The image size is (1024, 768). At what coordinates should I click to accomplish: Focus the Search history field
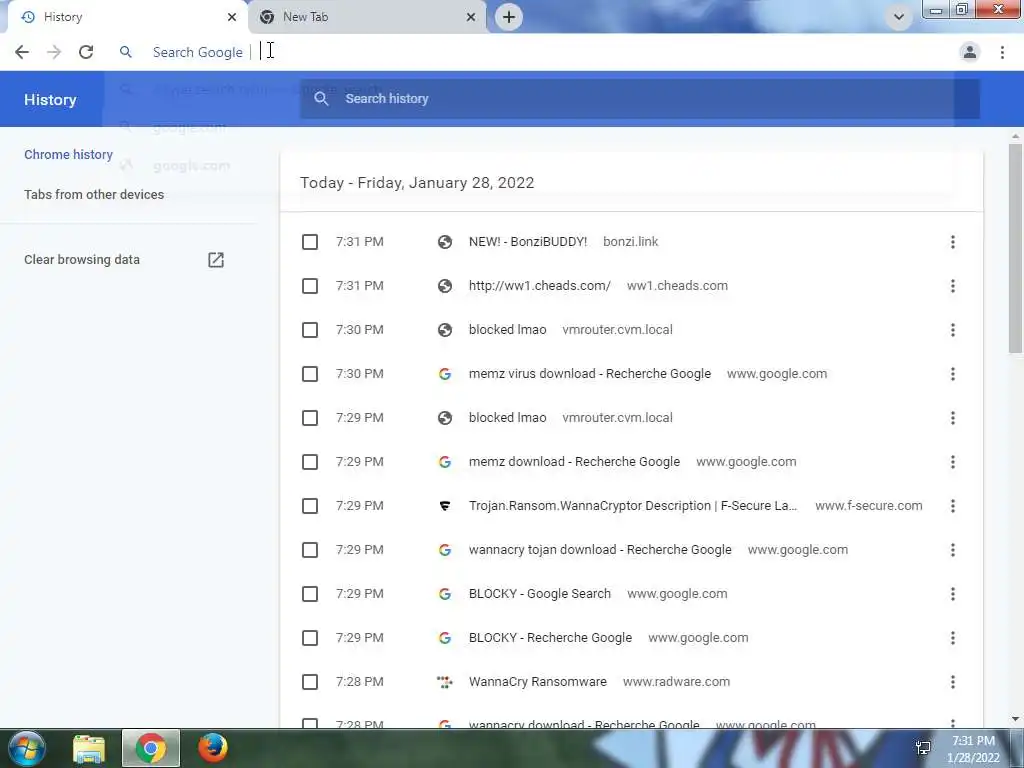tap(639, 99)
